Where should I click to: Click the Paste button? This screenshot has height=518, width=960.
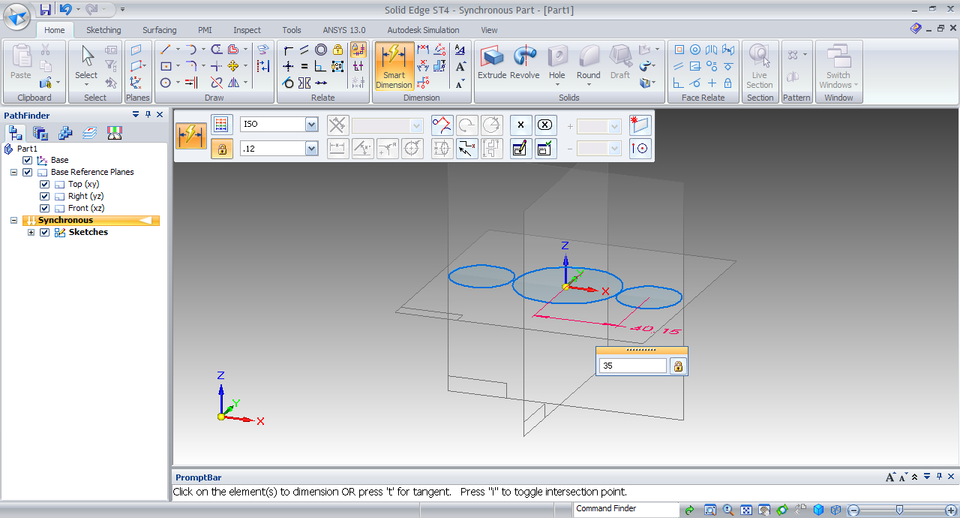[21, 62]
